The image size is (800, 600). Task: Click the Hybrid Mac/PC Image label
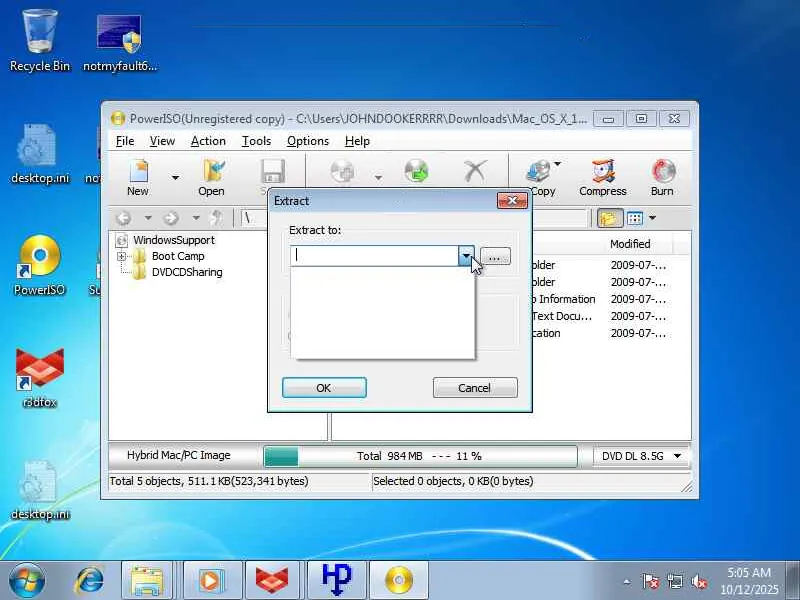pos(179,455)
